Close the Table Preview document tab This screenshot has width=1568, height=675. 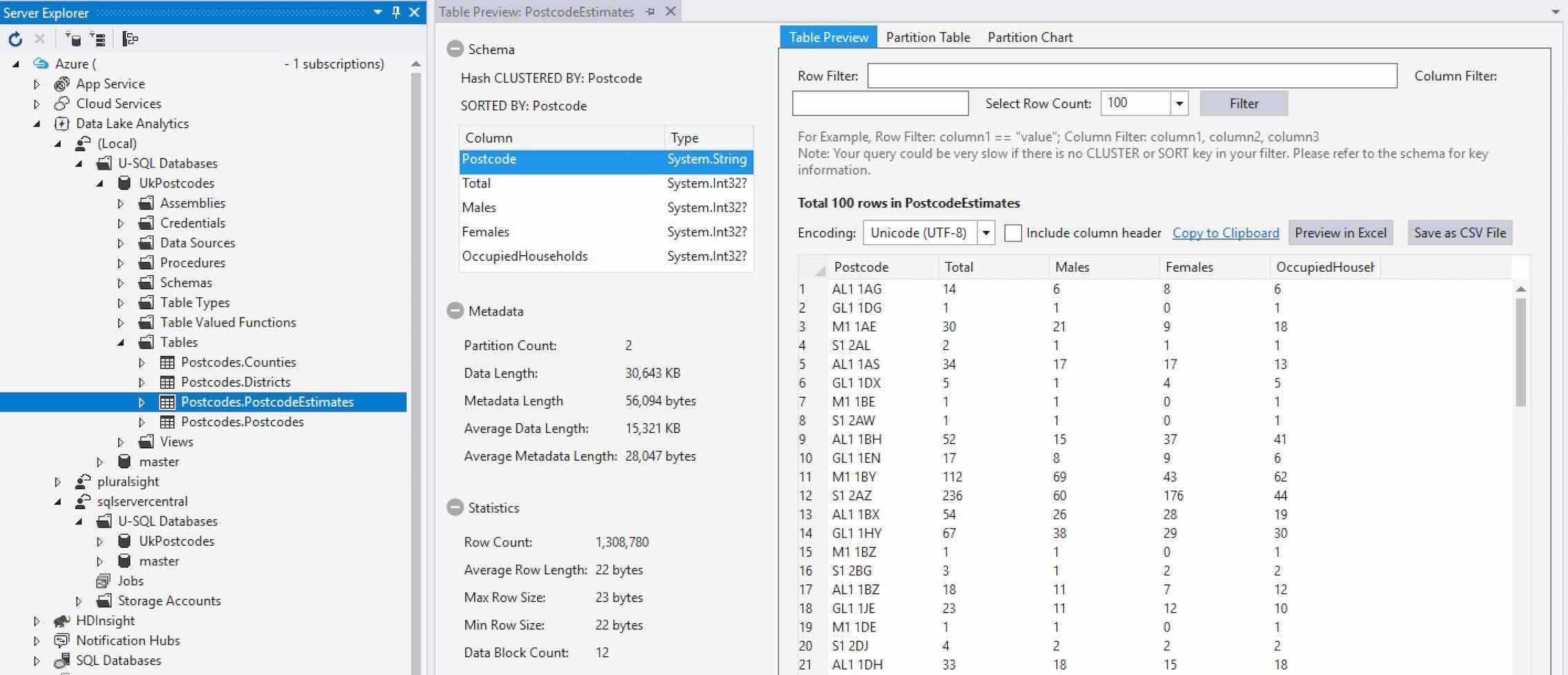tap(670, 12)
